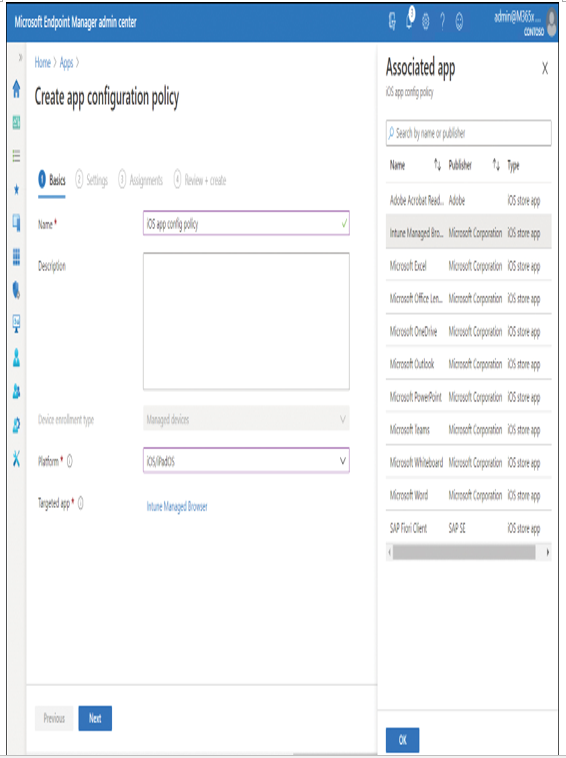Open the Groups icon in sidebar
566x758 pixels.
(x=16, y=391)
